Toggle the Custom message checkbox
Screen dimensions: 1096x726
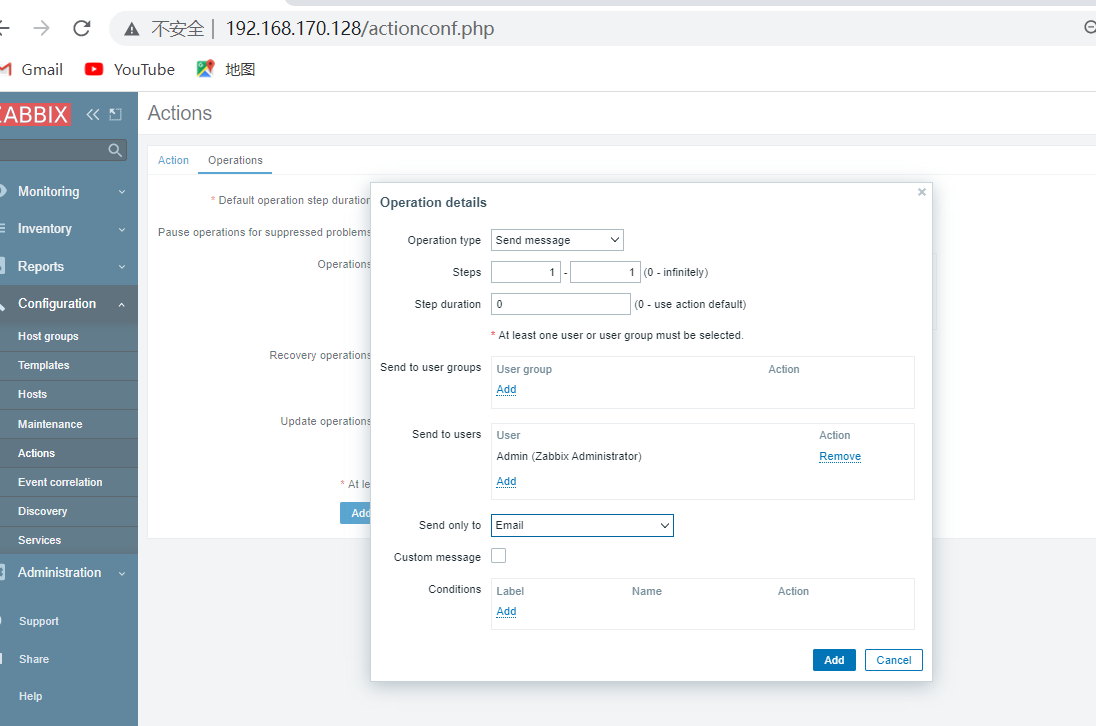coord(498,556)
